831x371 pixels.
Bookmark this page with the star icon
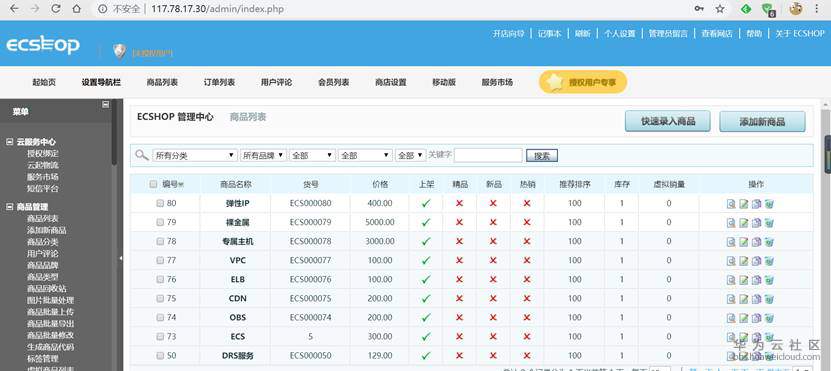click(720, 9)
